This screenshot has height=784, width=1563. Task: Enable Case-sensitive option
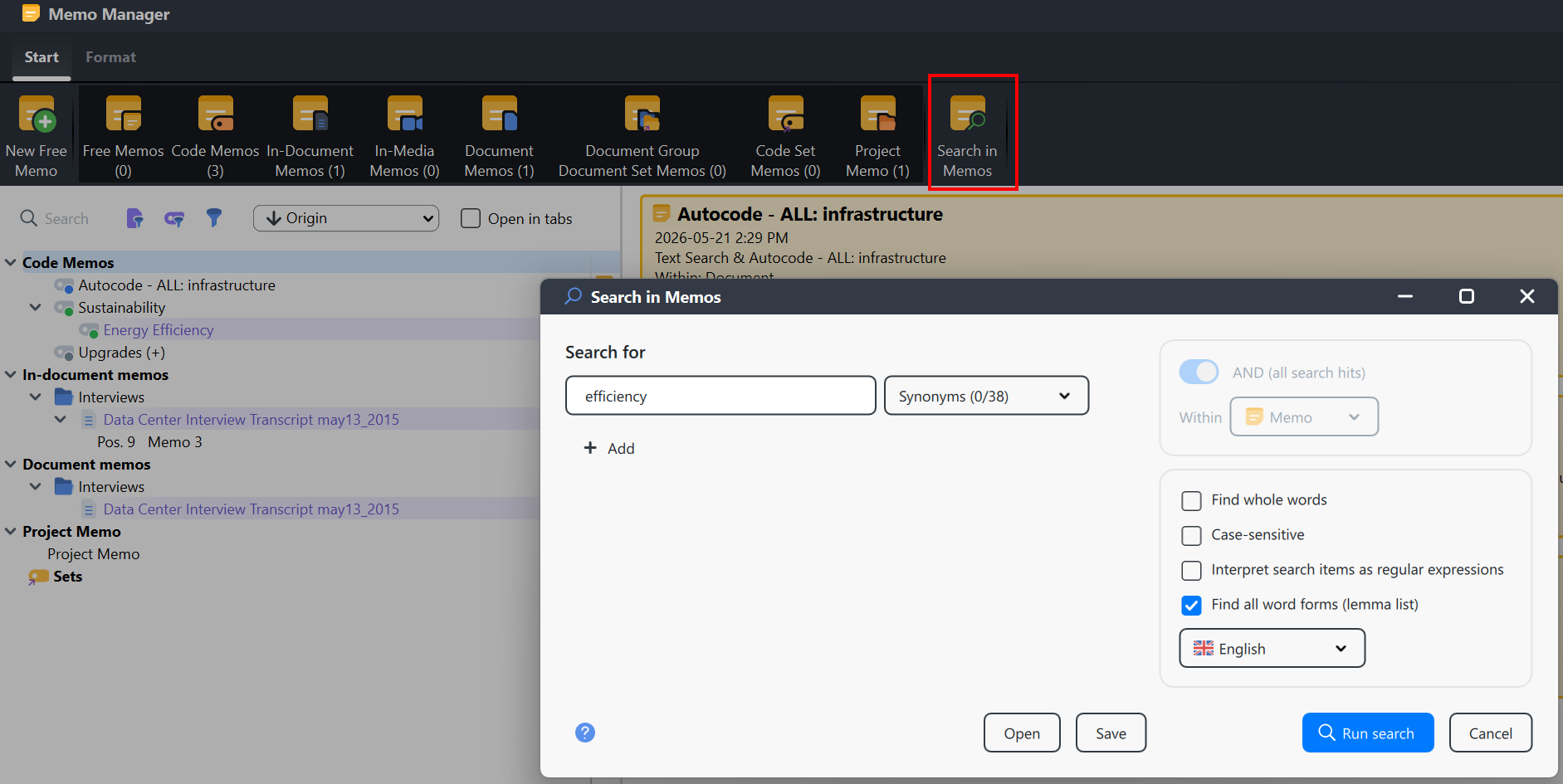click(1191, 535)
